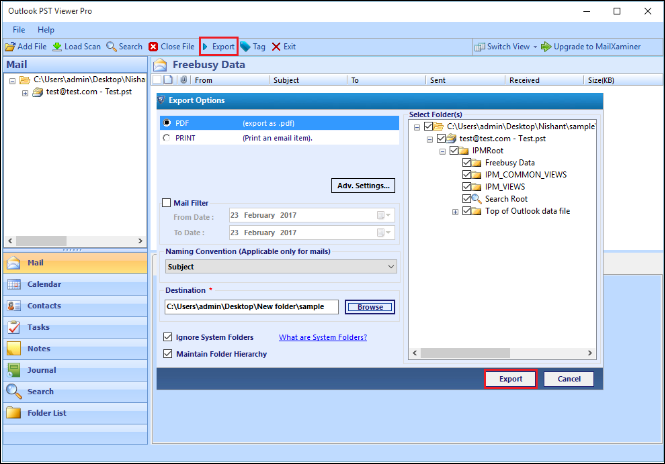Viewport: 665px width, 464px height.
Task: Uncheck the IPM_VIEWS folder checkbox
Action: point(467,187)
